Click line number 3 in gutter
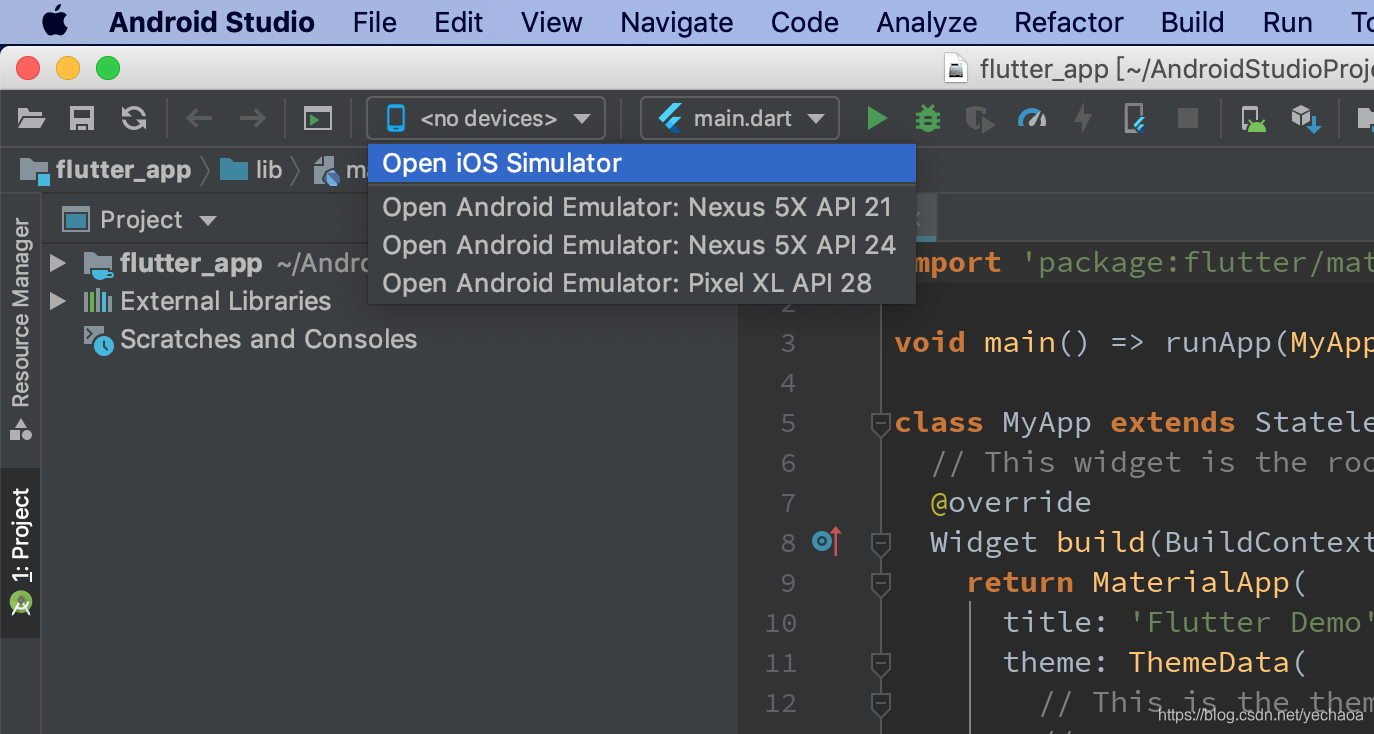1374x734 pixels. (788, 343)
